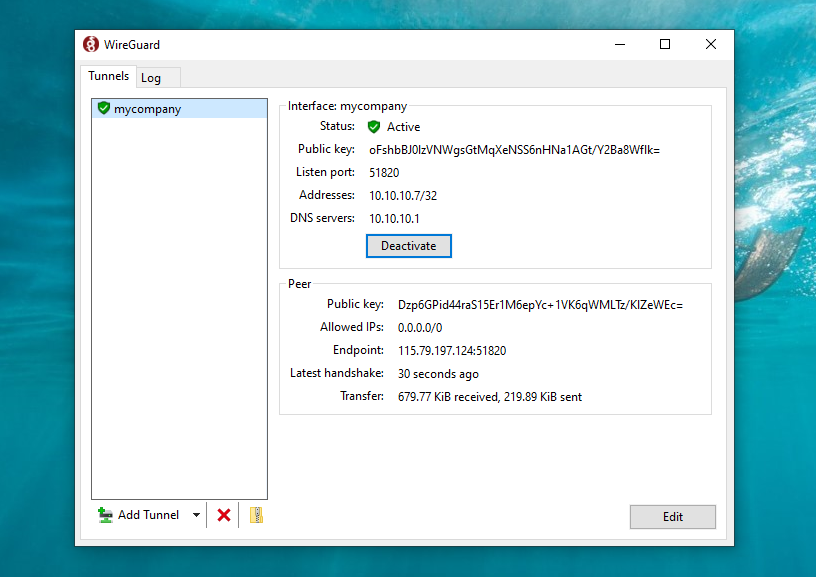Click latest handshake 30 seconds ago
816x577 pixels.
[438, 374]
